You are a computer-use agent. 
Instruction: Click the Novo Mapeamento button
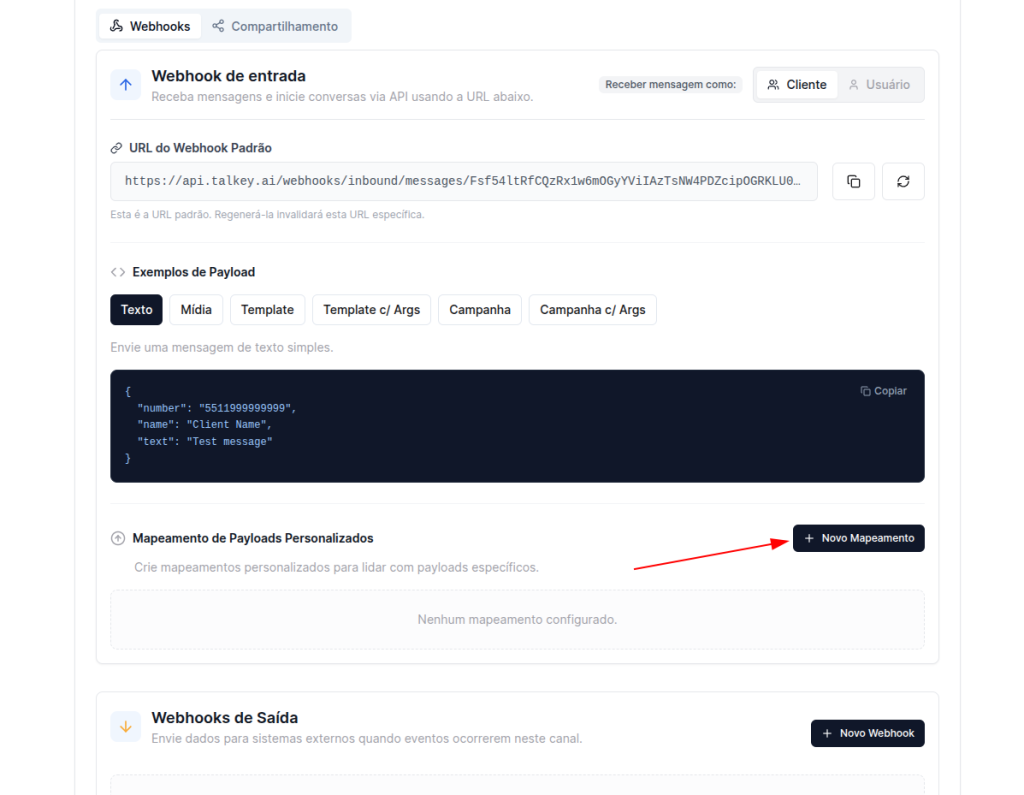pyautogui.click(x=858, y=538)
